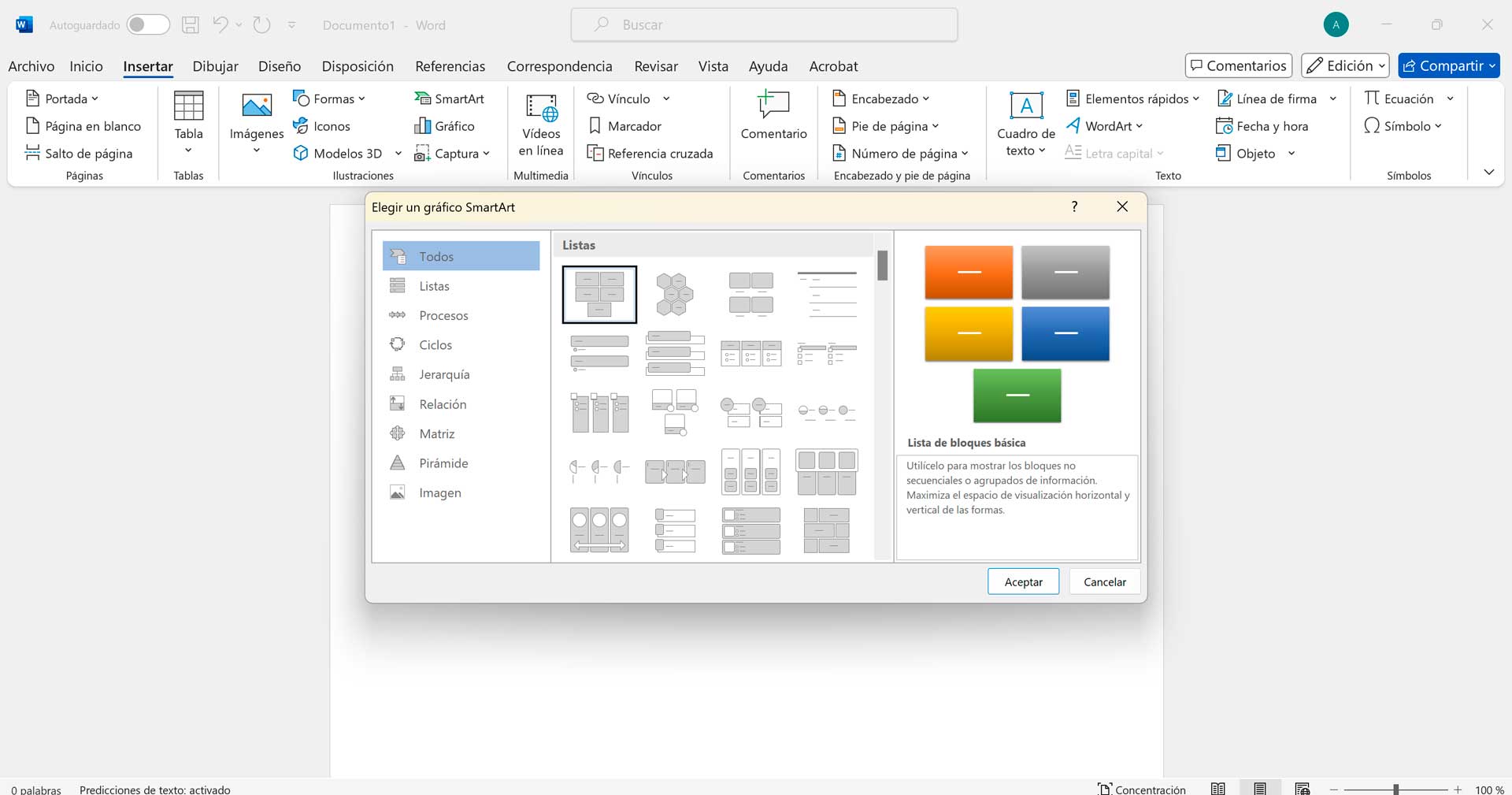Image resolution: width=1512 pixels, height=795 pixels.
Task: Switch to the Diseño tab
Action: (x=280, y=66)
